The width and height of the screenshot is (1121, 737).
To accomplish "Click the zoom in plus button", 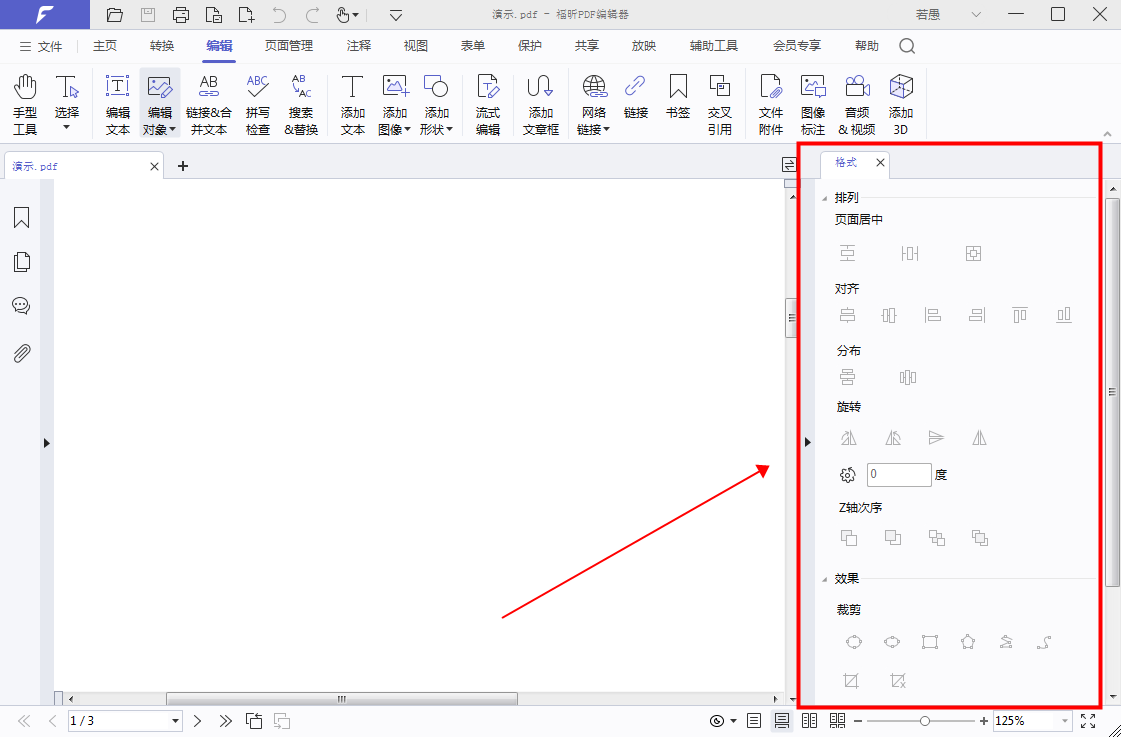I will pyautogui.click(x=984, y=721).
